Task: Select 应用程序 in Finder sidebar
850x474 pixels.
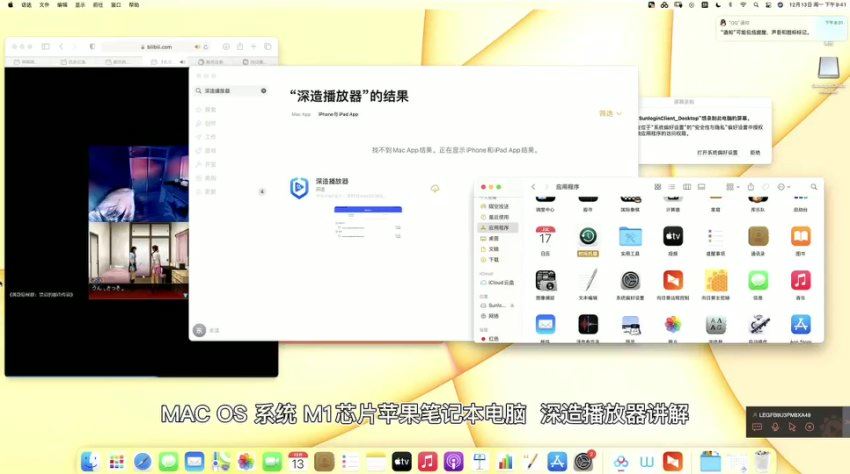Action: 498,228
